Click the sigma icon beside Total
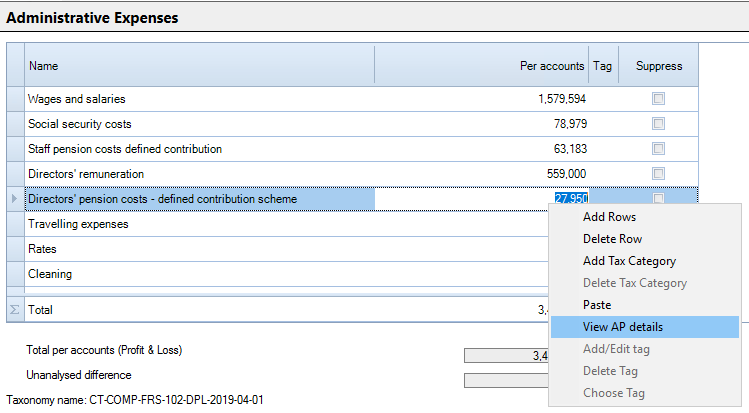 click(x=14, y=310)
